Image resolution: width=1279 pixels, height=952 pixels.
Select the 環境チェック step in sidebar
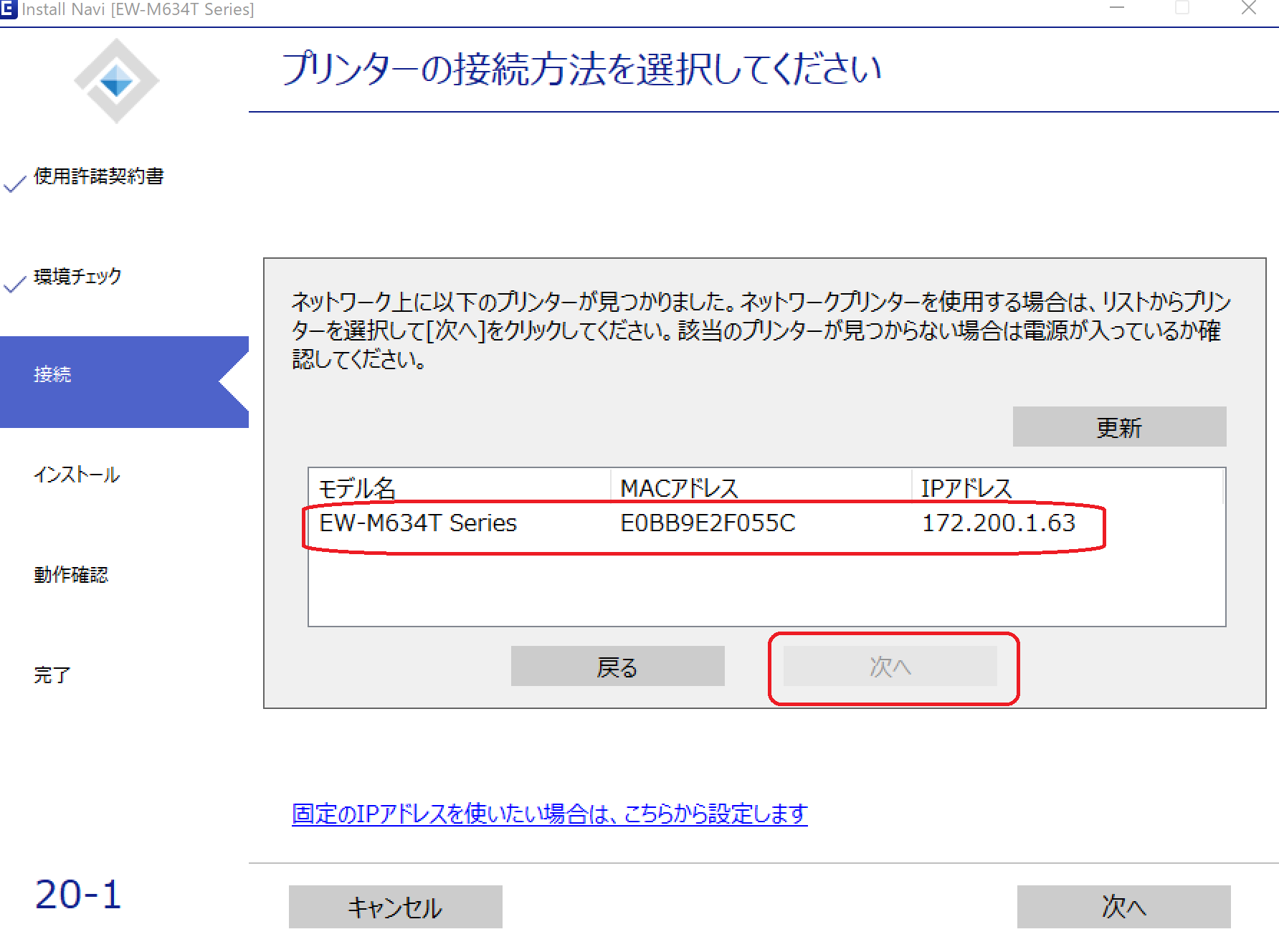click(77, 277)
